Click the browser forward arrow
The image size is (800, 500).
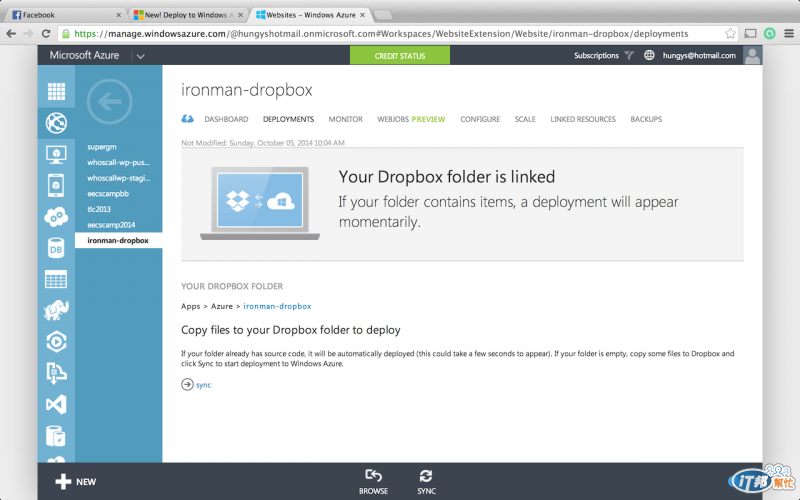pos(29,34)
